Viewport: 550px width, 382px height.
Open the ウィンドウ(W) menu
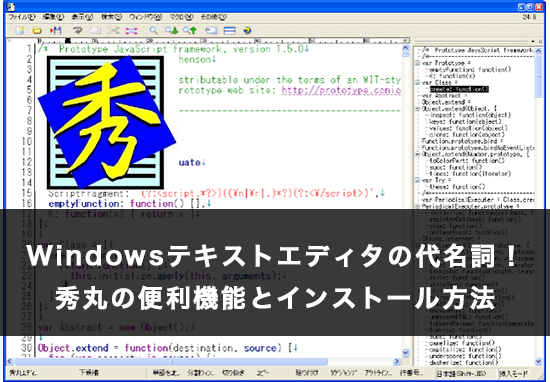point(146,17)
